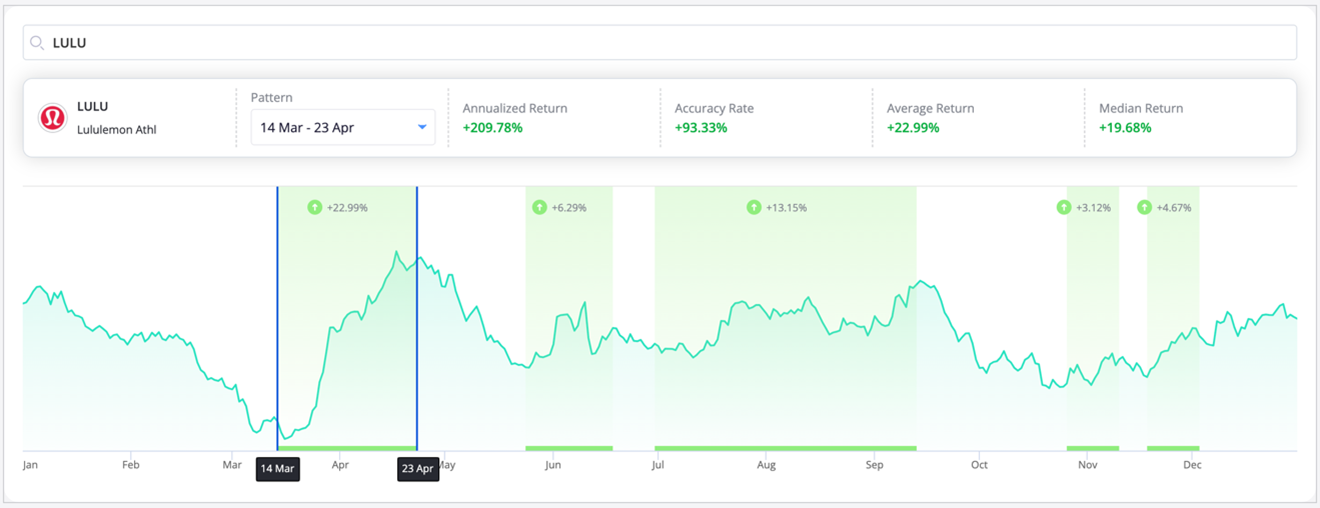
Task: Click the Pattern dropdown arrow
Action: (x=422, y=127)
